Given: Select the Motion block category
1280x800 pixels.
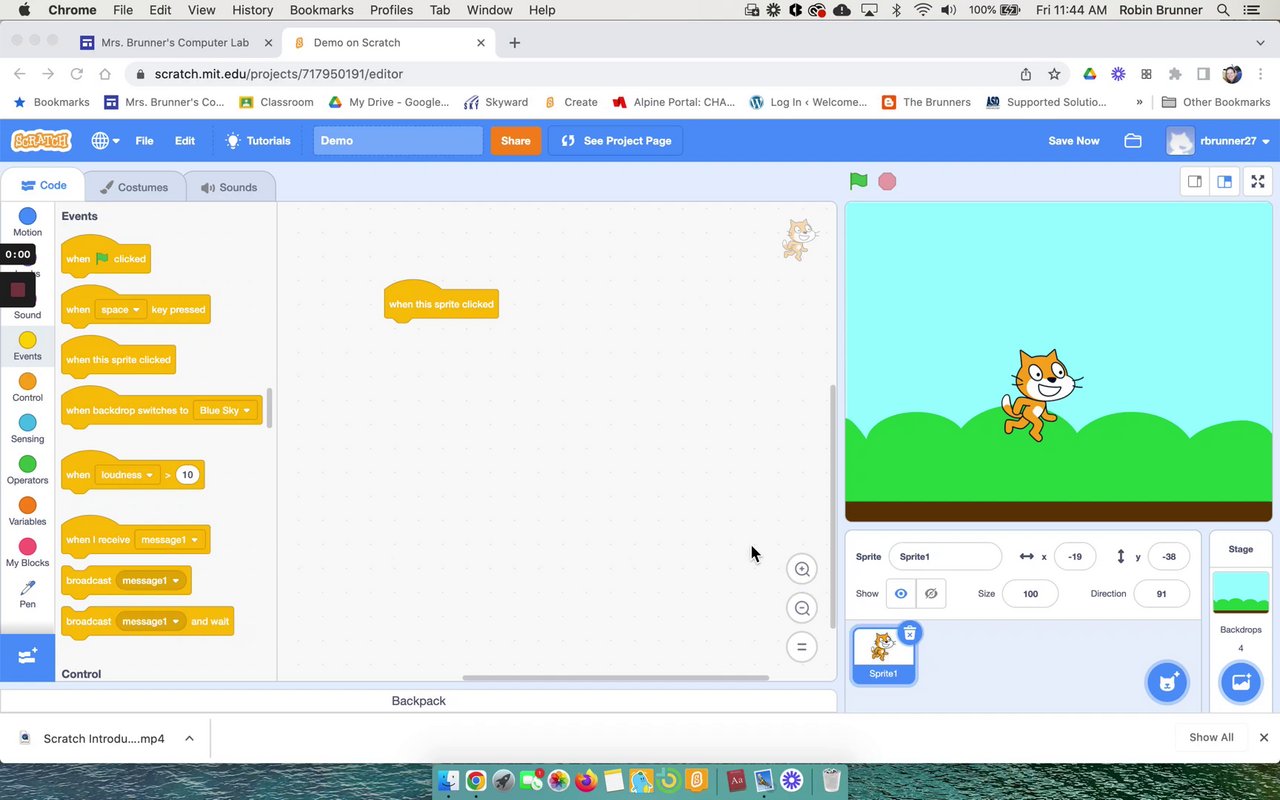Looking at the screenshot, I should 27,222.
